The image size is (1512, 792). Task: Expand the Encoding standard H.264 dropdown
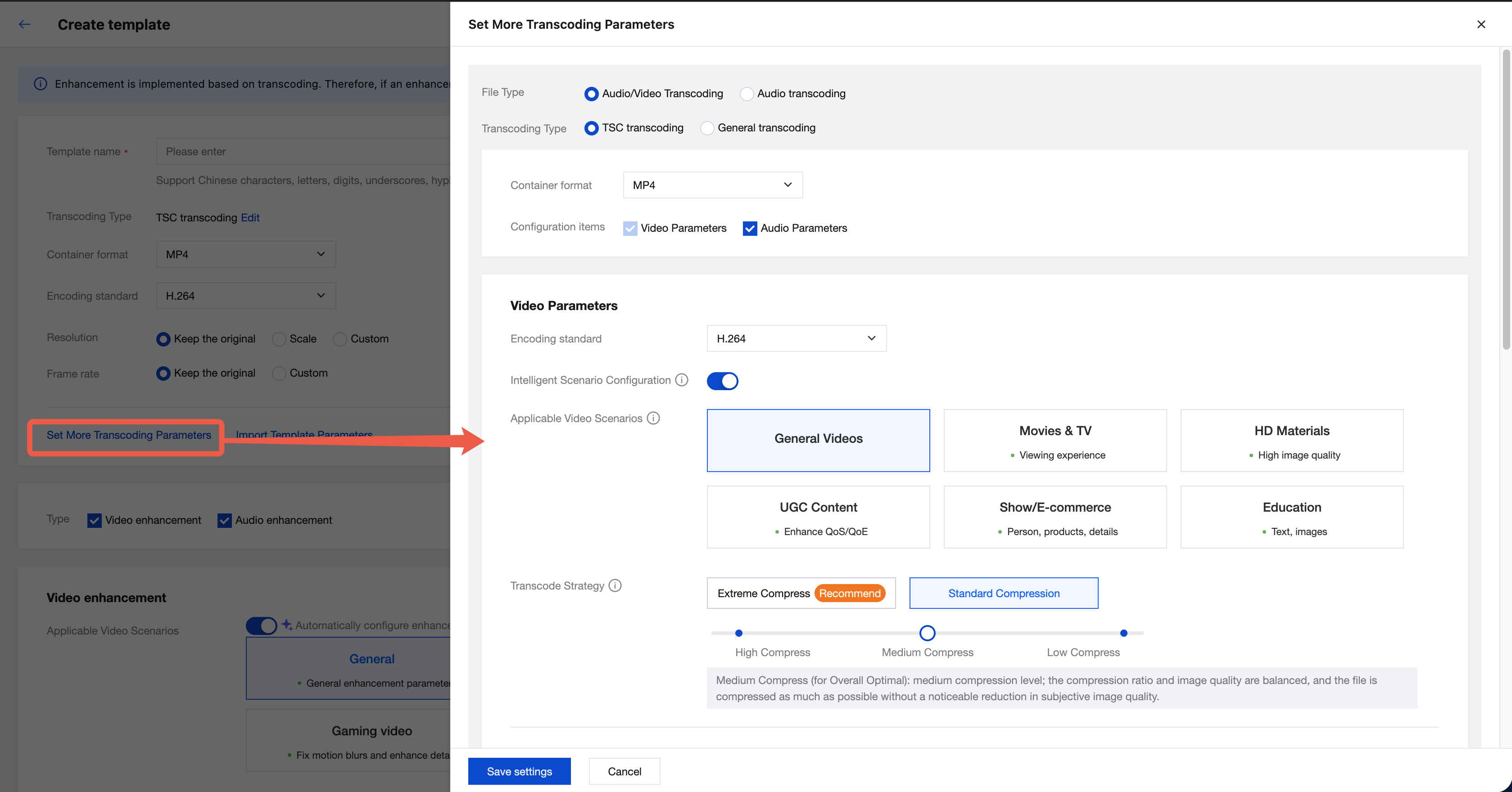coord(796,338)
